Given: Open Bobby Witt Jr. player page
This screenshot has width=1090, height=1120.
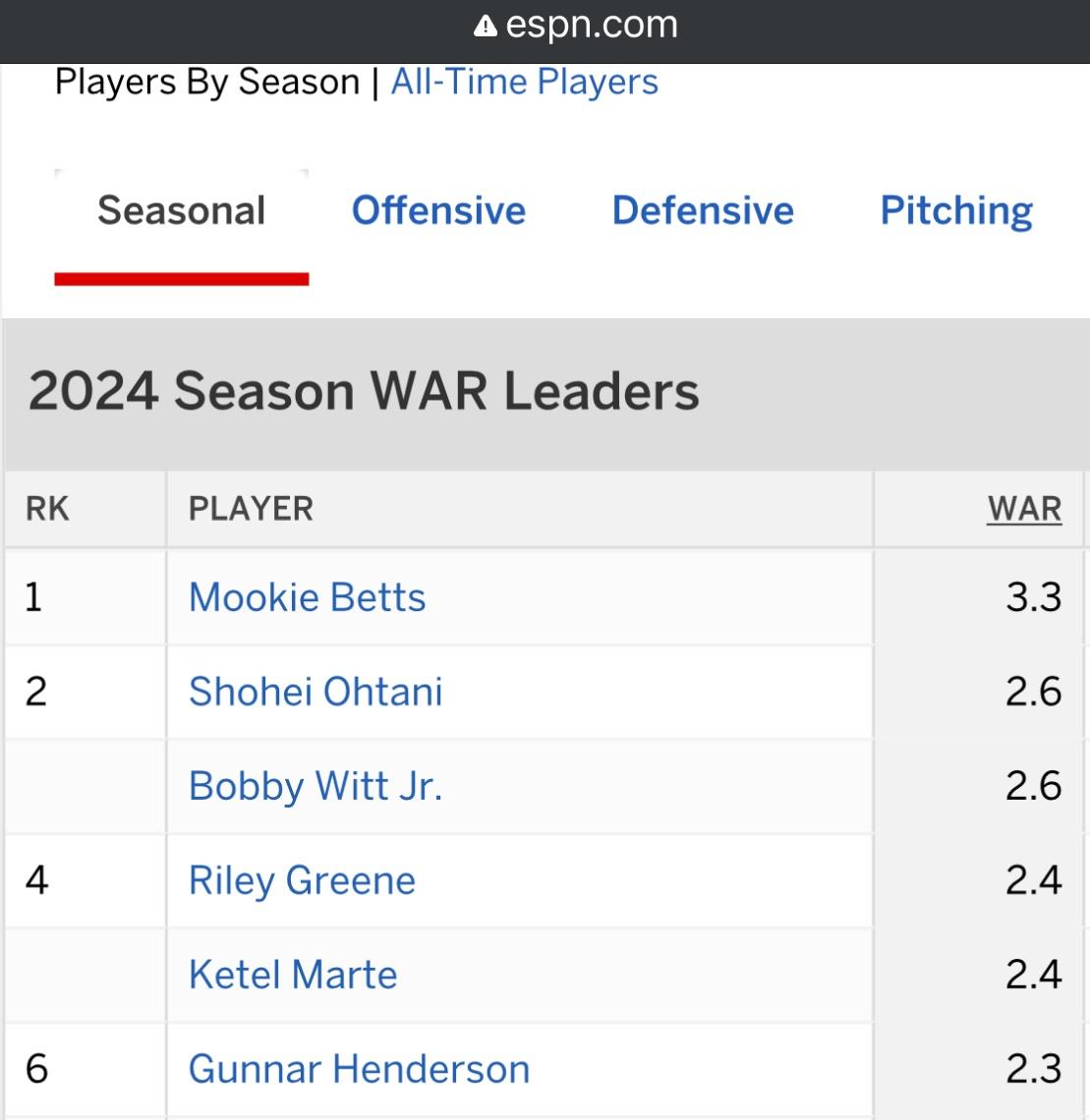Looking at the screenshot, I should [316, 786].
